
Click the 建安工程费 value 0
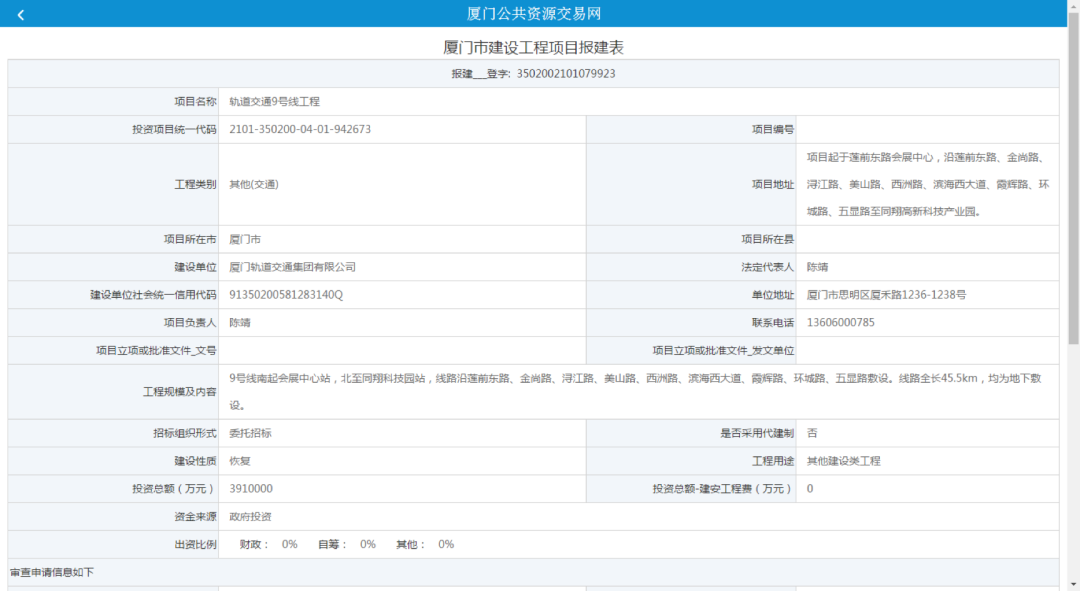[810, 488]
